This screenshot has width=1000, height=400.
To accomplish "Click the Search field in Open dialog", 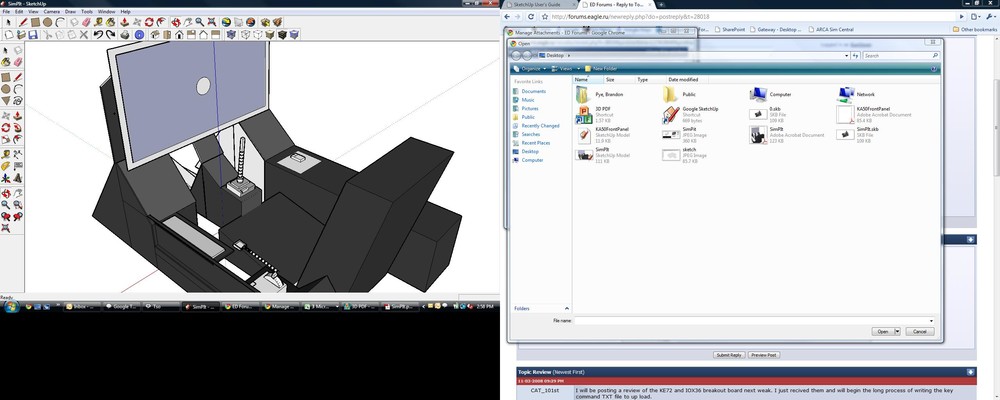I will [x=900, y=56].
